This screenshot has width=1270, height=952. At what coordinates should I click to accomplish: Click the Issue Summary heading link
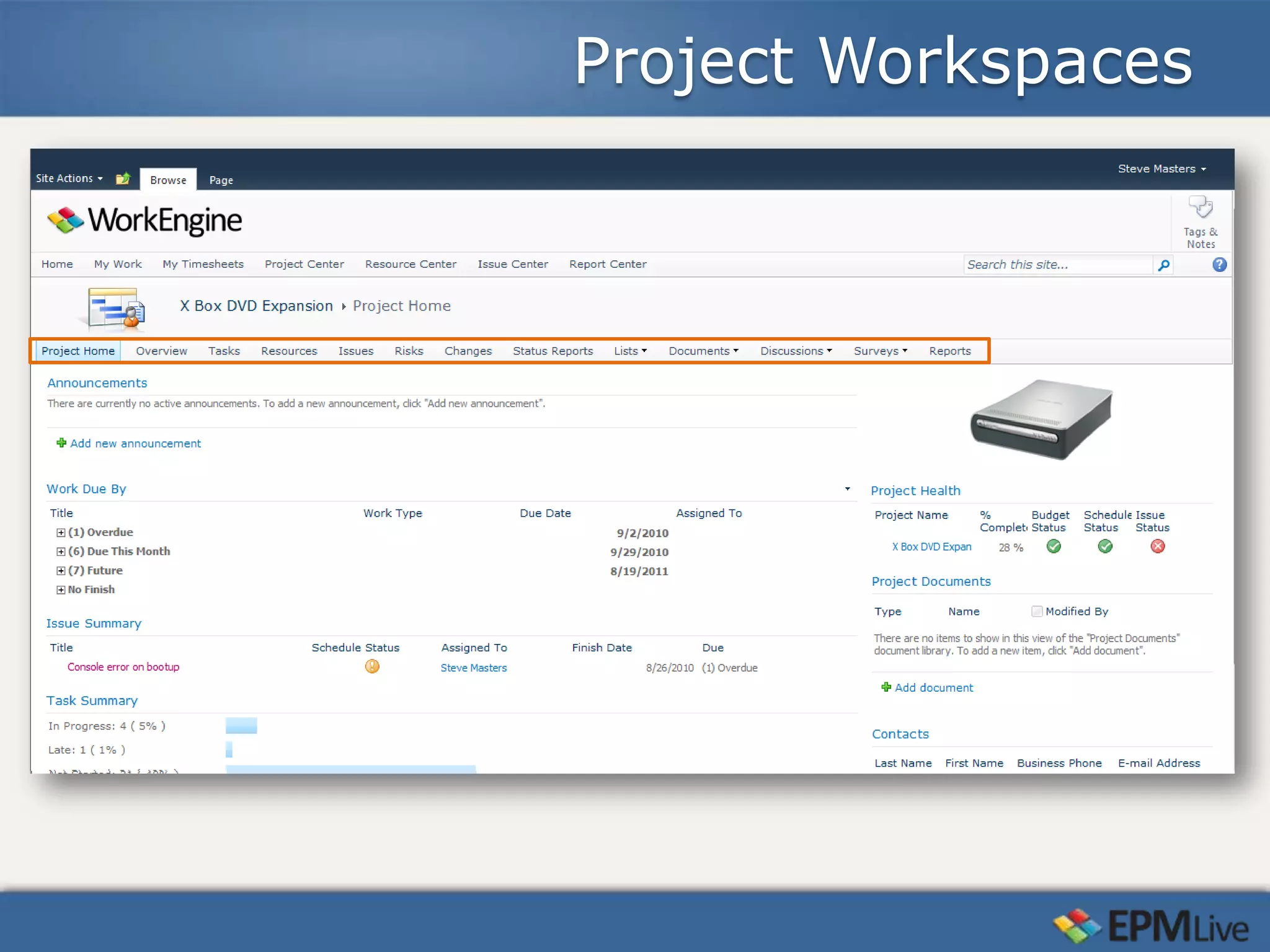coord(94,624)
